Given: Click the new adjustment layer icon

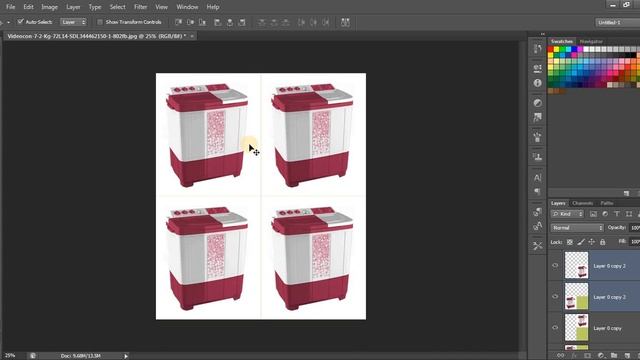Looking at the screenshot, I should [x=601, y=356].
